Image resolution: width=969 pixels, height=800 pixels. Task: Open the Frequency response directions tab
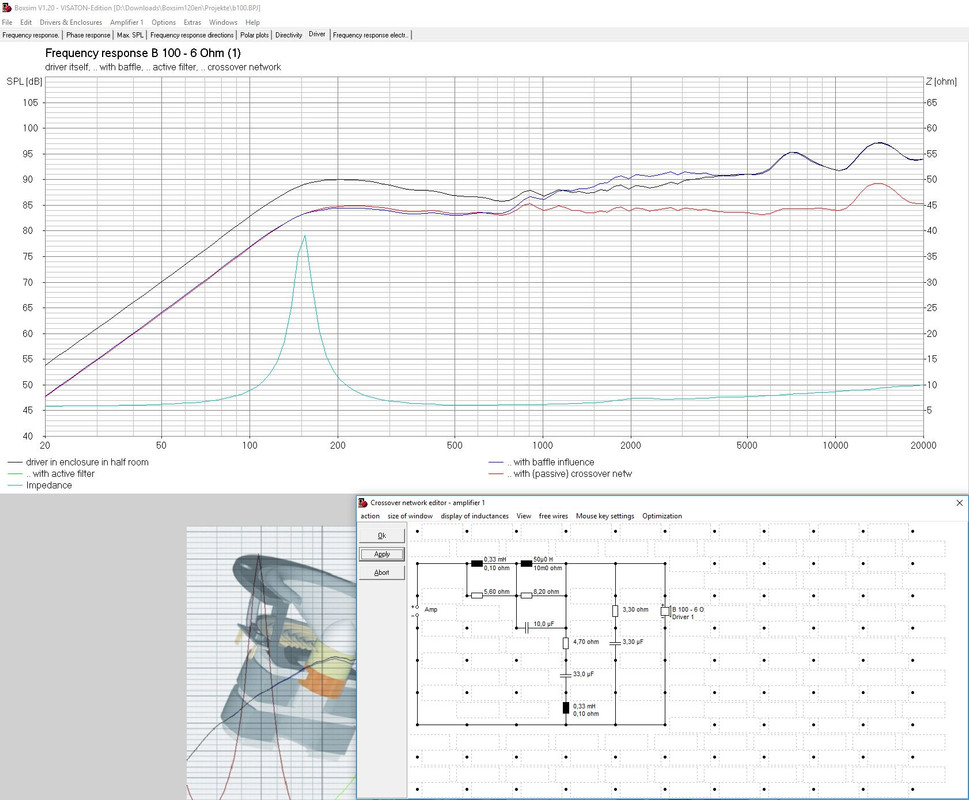(192, 35)
